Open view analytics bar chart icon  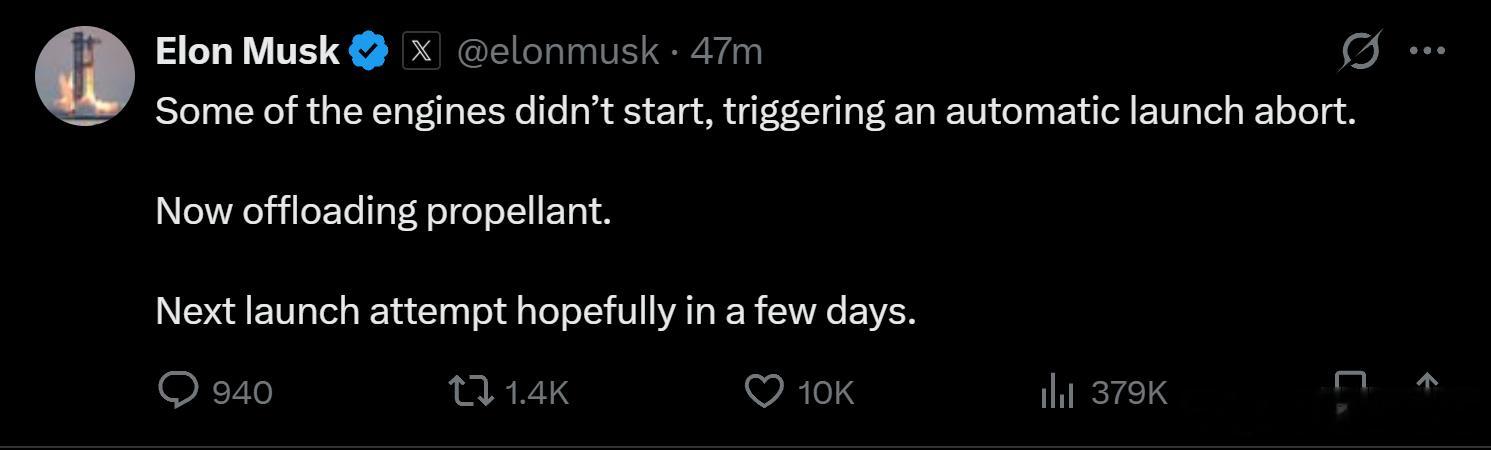click(x=1057, y=392)
